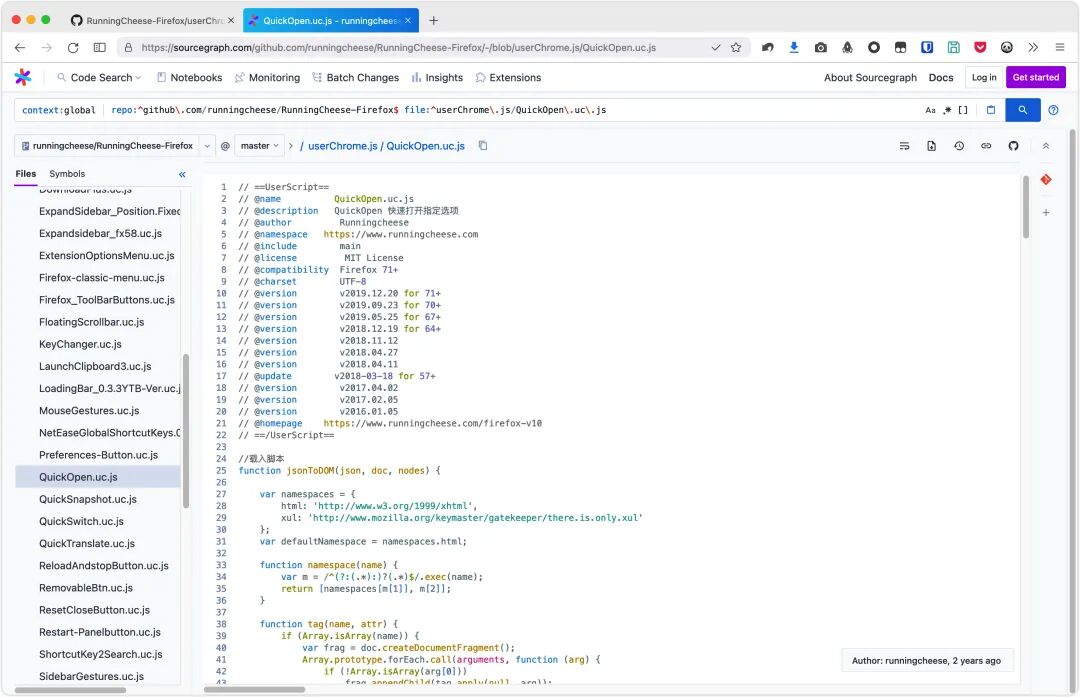Image resolution: width=1080 pixels, height=697 pixels.
Task: Open the About Sourcegraph link
Action: (x=870, y=78)
